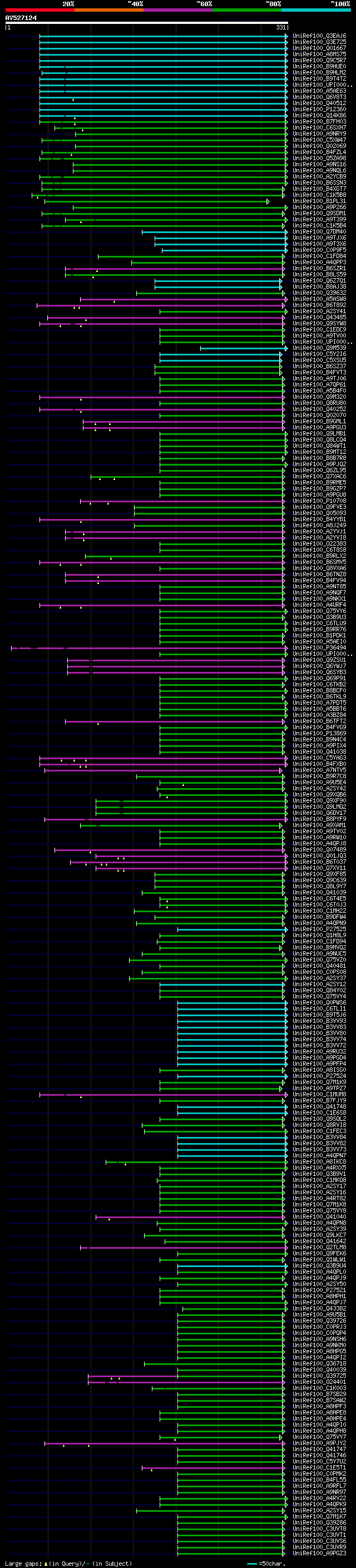The width and height of the screenshot is (356, 1568).
Task: Click the red 20% identity color bar
Action: pos(39,10)
